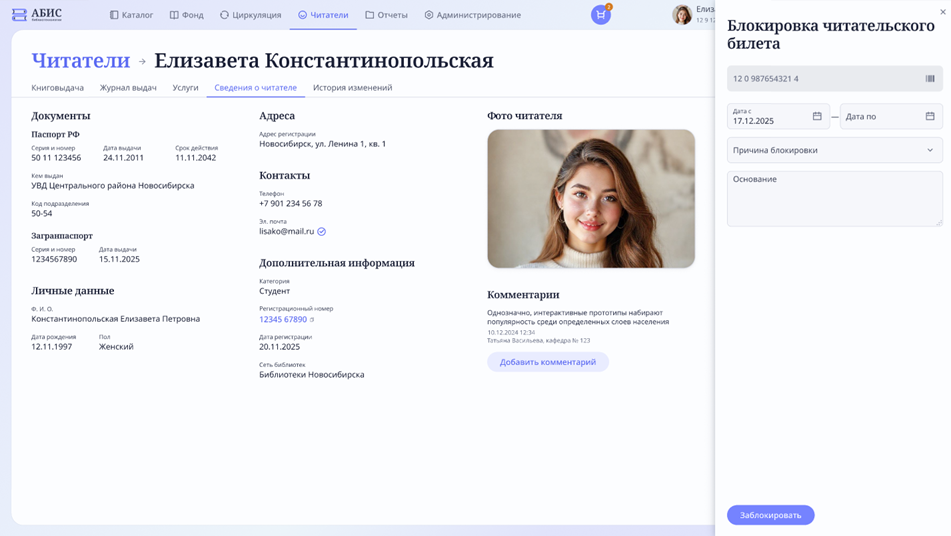Select Сведения о читателе tab
This screenshot has width=951, height=536.
[x=255, y=87]
